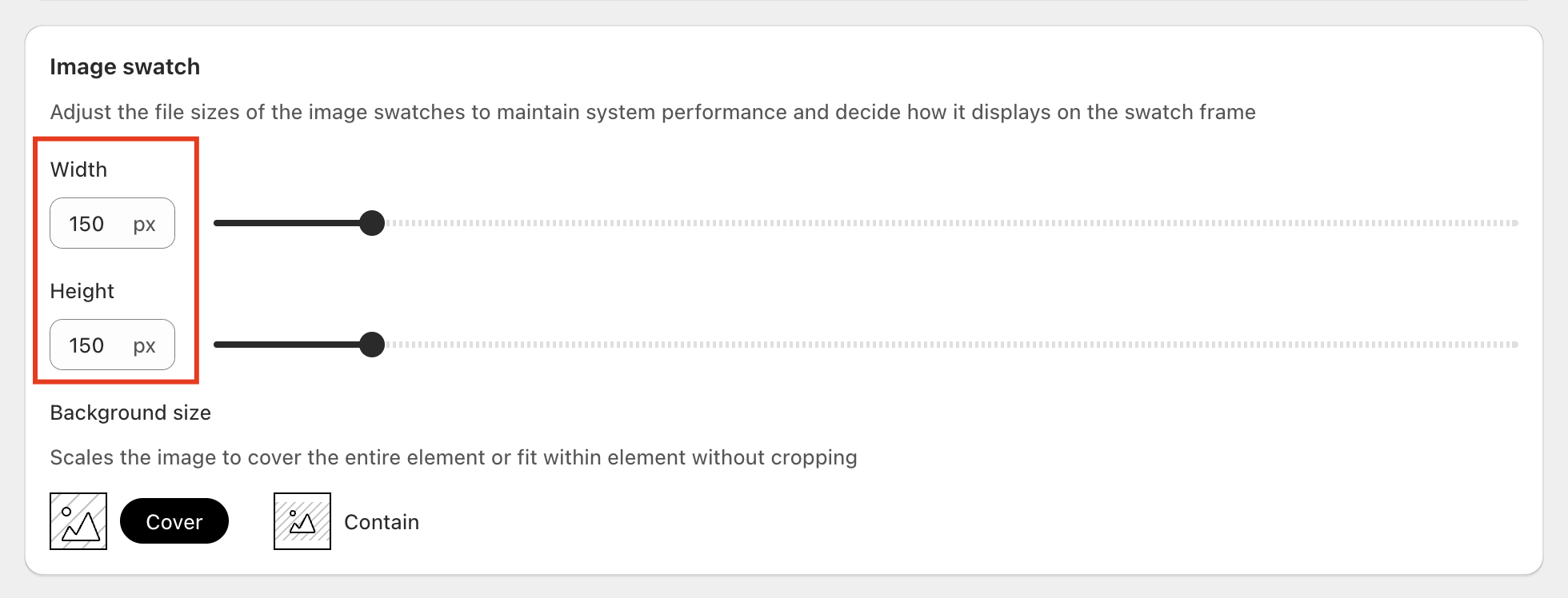Click the px unit in Width field
Image resolution: width=1568 pixels, height=598 pixels.
pyautogui.click(x=145, y=225)
